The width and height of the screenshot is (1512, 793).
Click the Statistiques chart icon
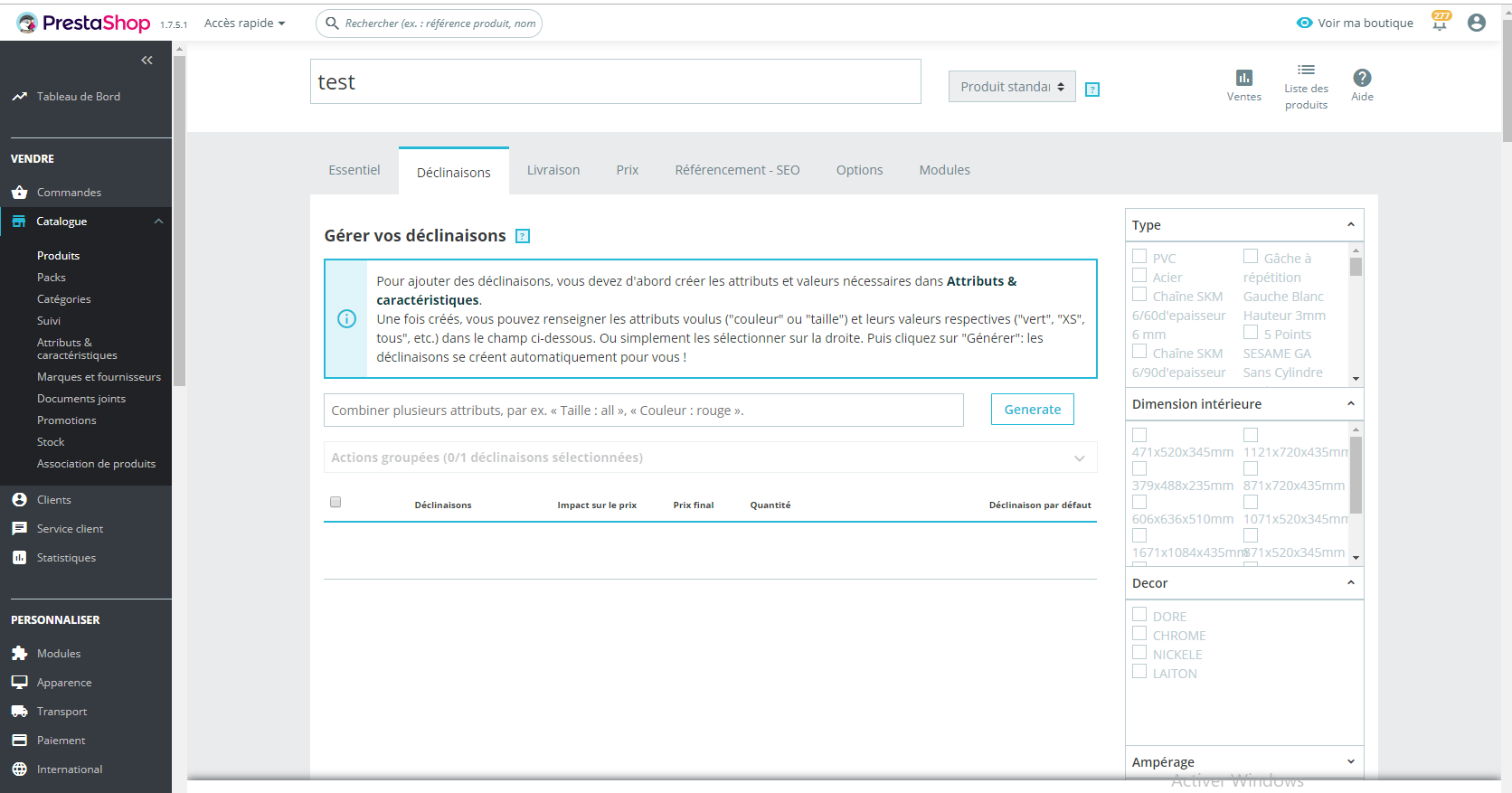coord(19,557)
